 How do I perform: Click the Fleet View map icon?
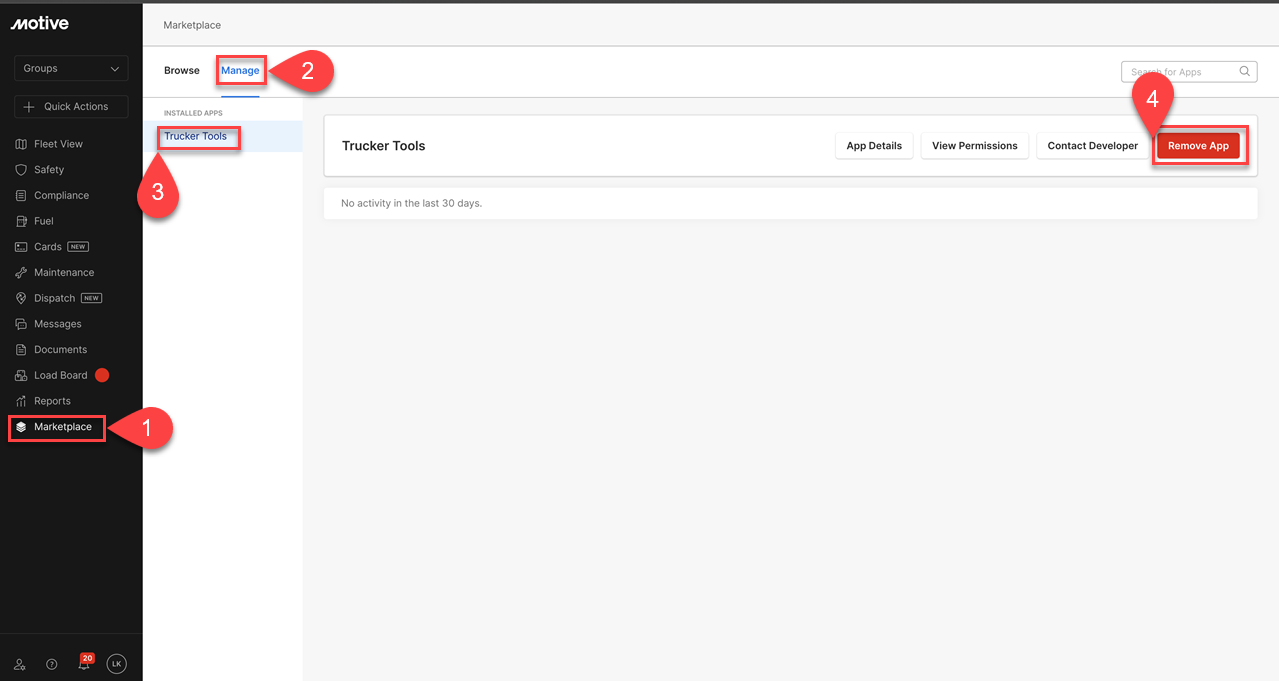point(21,144)
